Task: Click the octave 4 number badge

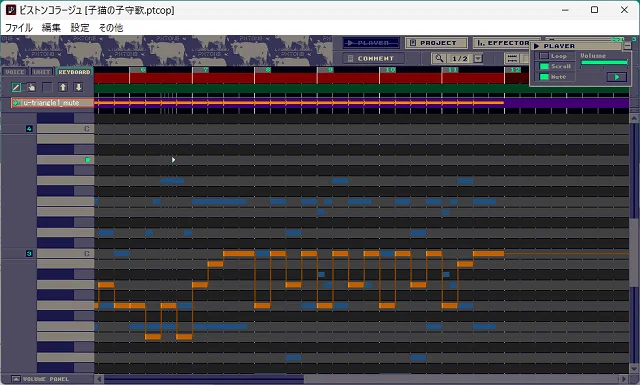Action: [x=29, y=129]
